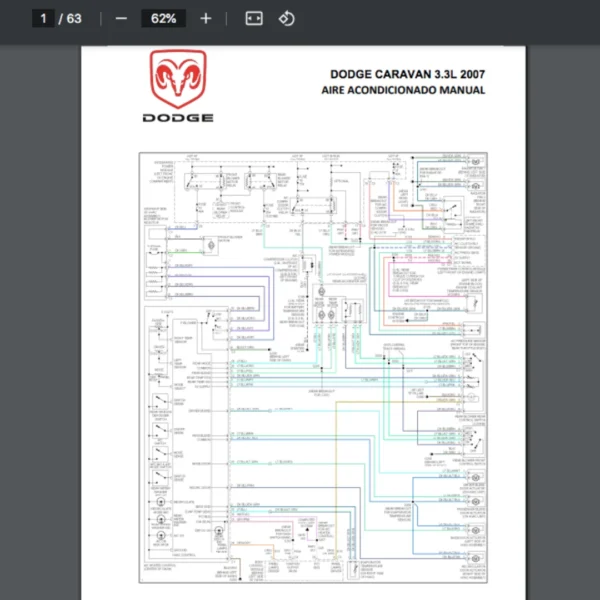
Task: Rotate the document counterclockwise
Action: point(287,18)
